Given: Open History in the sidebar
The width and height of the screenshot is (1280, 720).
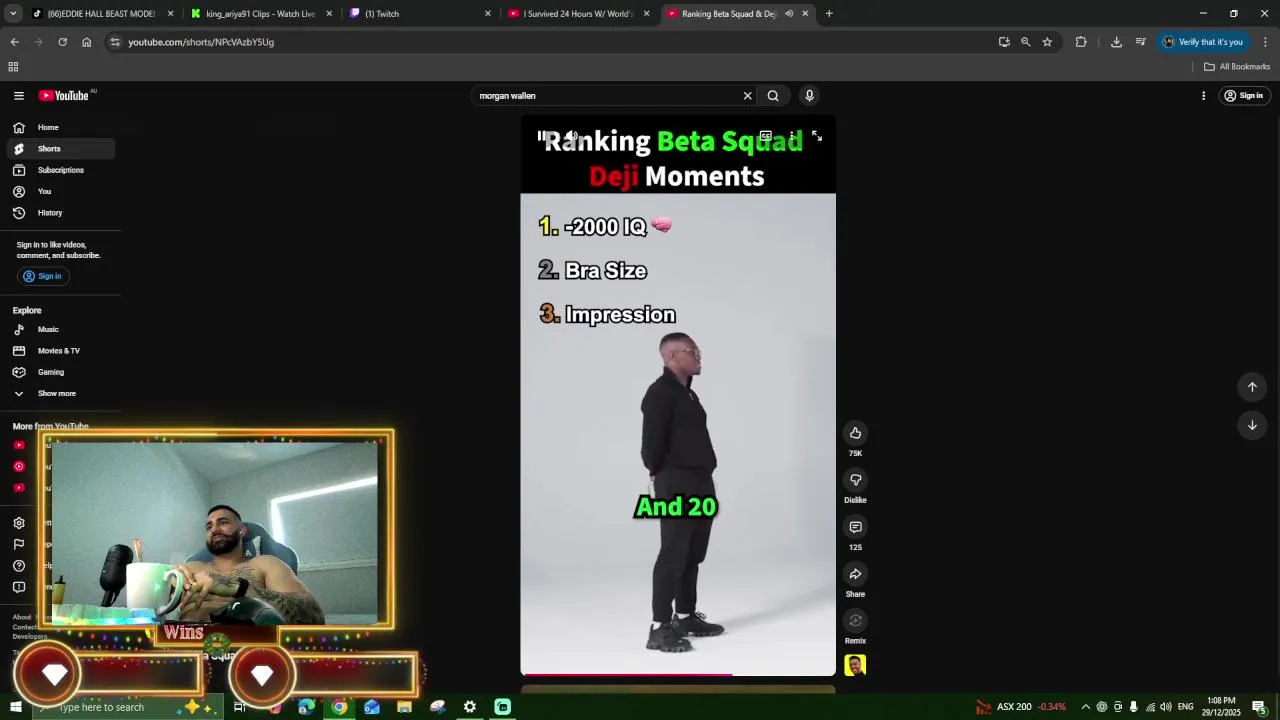Looking at the screenshot, I should coord(60,213).
